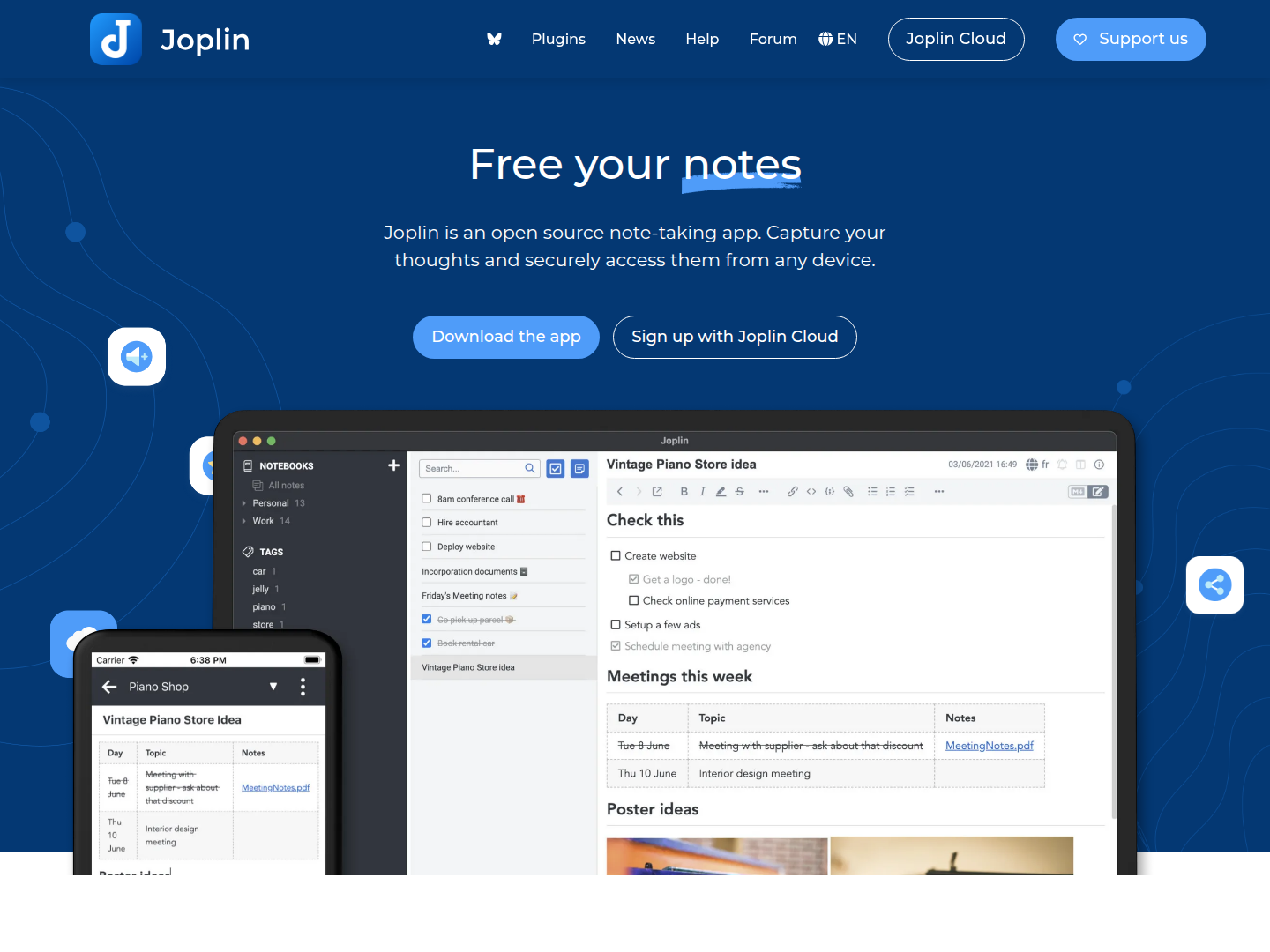Click the note properties info icon
This screenshot has height=952, width=1270.
pyautogui.click(x=1099, y=465)
